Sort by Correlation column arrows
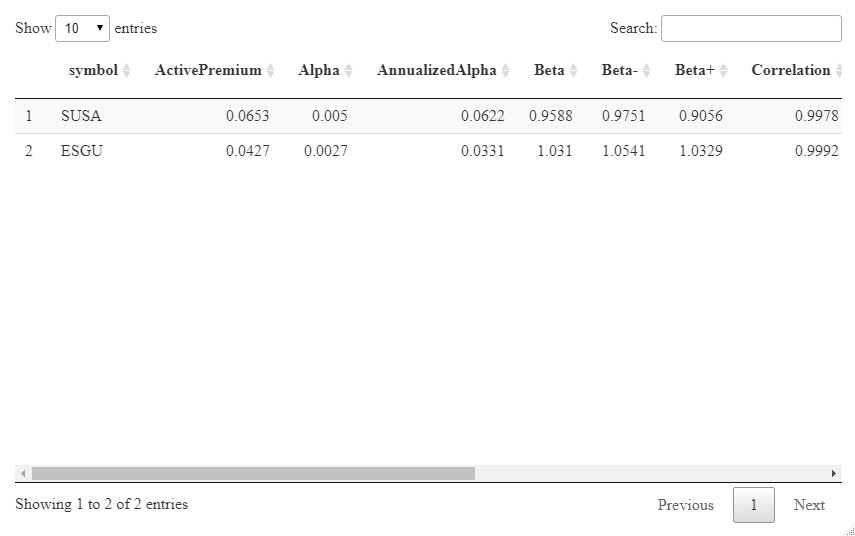 point(839,70)
